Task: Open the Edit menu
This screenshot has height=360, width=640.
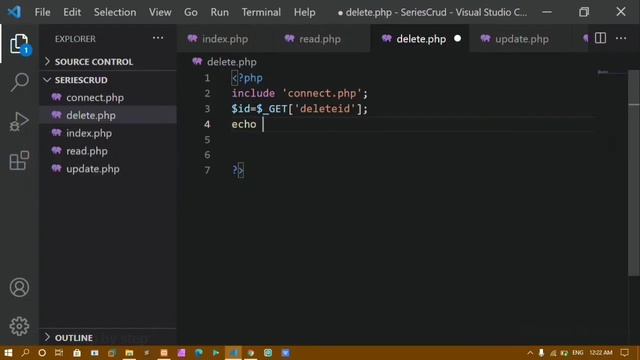Action: coord(72,12)
